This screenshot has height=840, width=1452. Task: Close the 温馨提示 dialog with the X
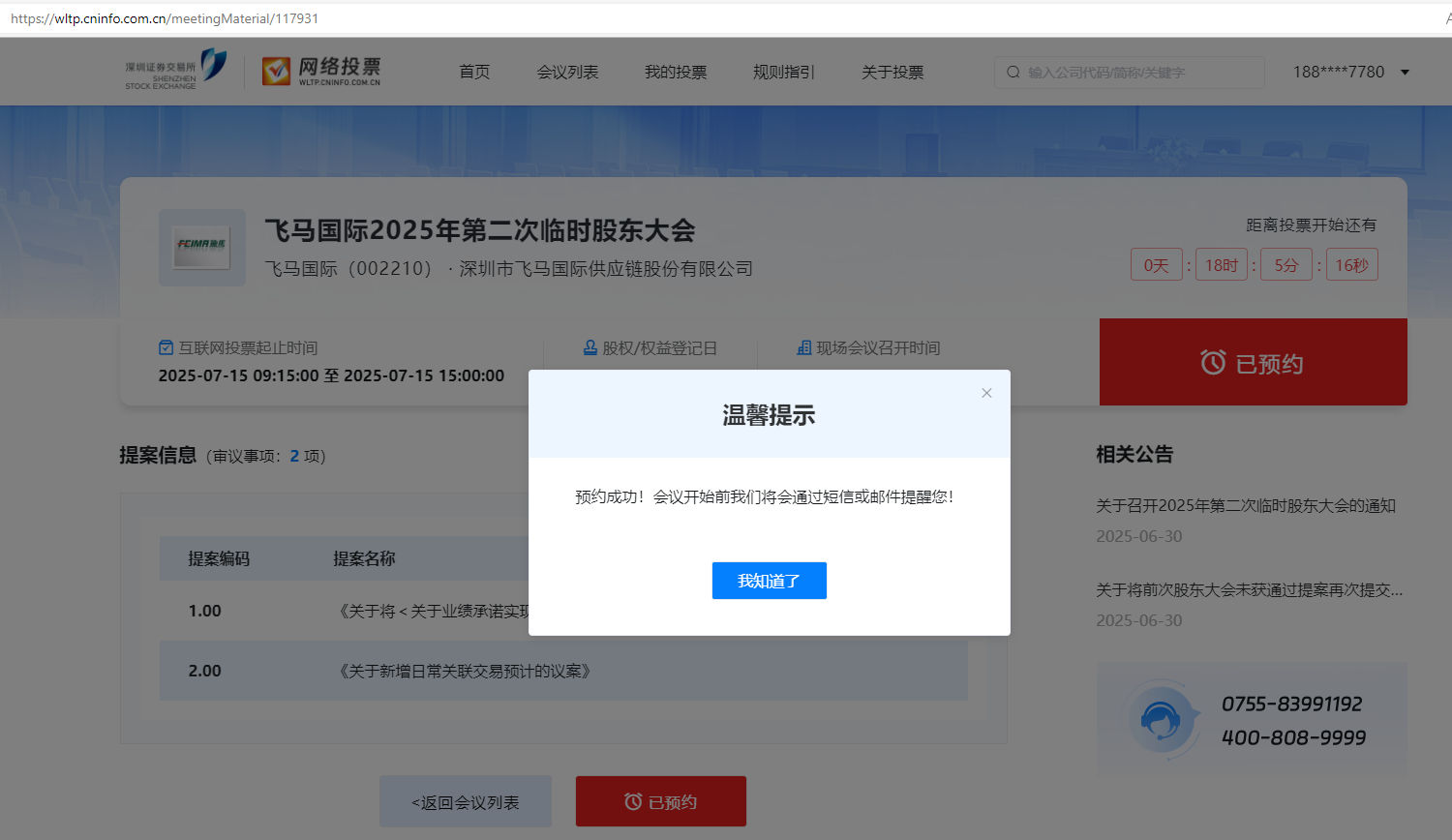click(986, 393)
